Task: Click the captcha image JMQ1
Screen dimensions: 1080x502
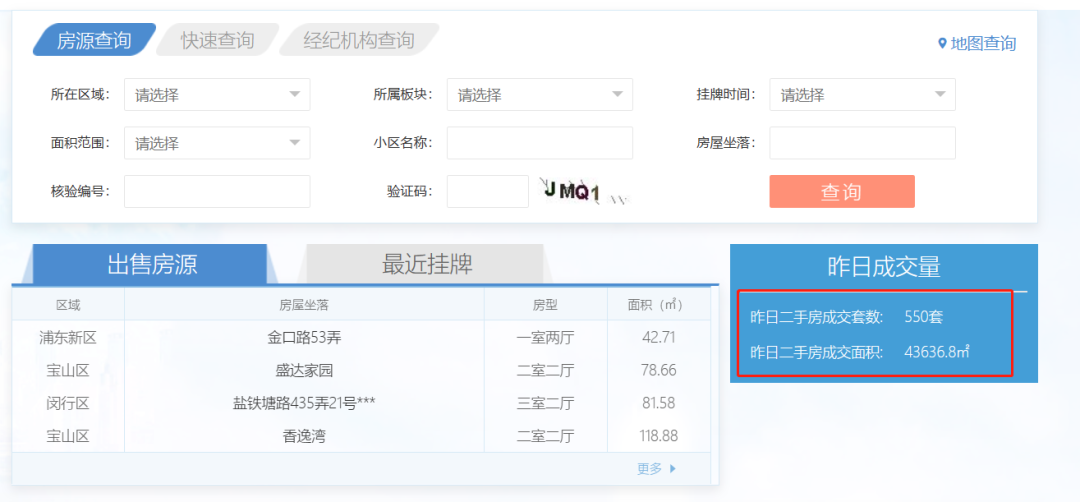Action: (x=582, y=191)
